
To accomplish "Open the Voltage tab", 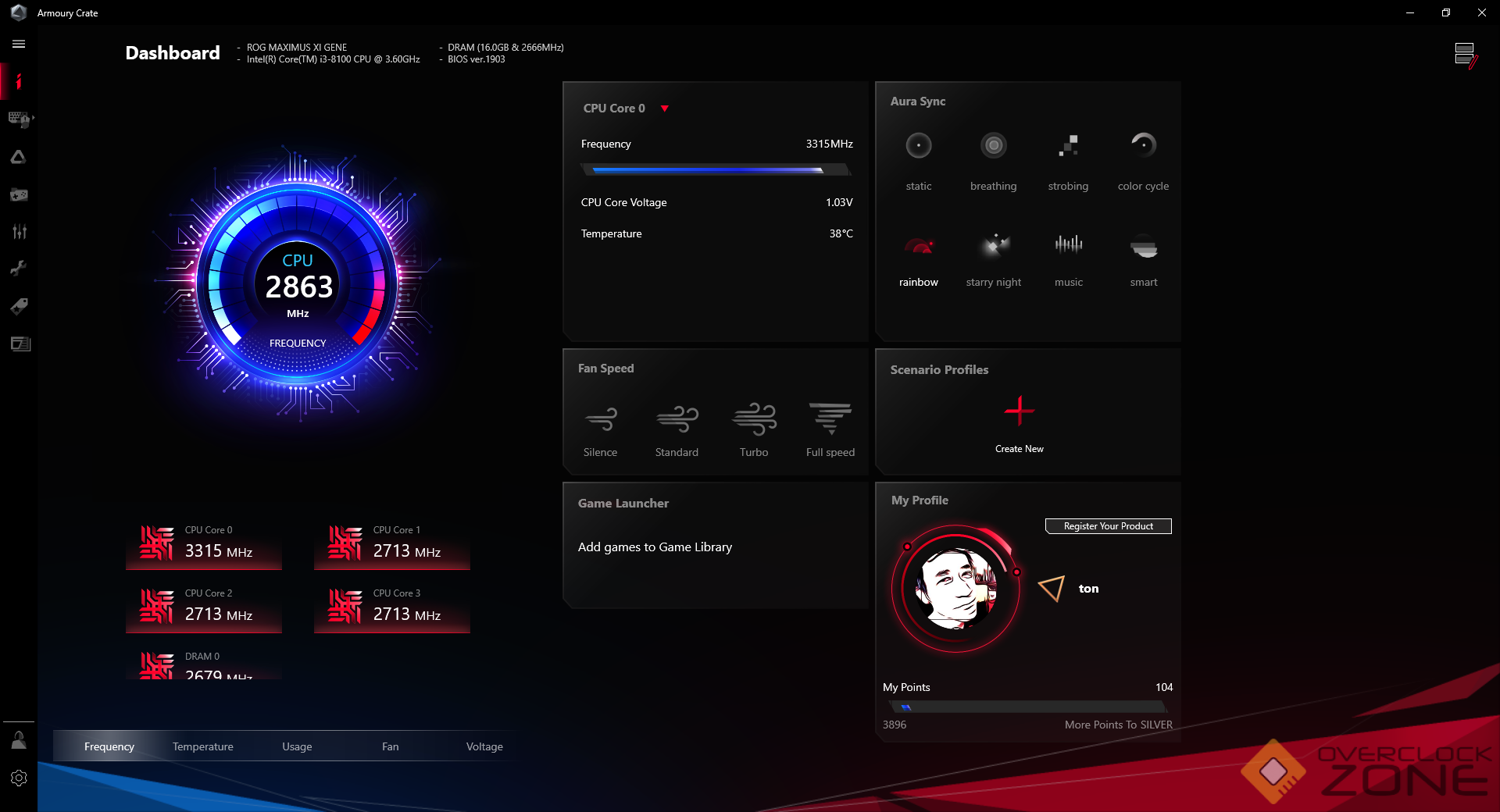I will click(484, 747).
